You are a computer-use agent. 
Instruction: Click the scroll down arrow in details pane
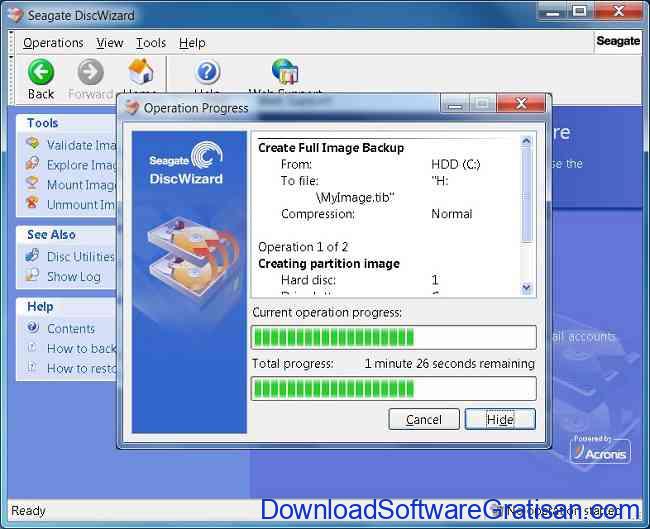click(x=526, y=287)
